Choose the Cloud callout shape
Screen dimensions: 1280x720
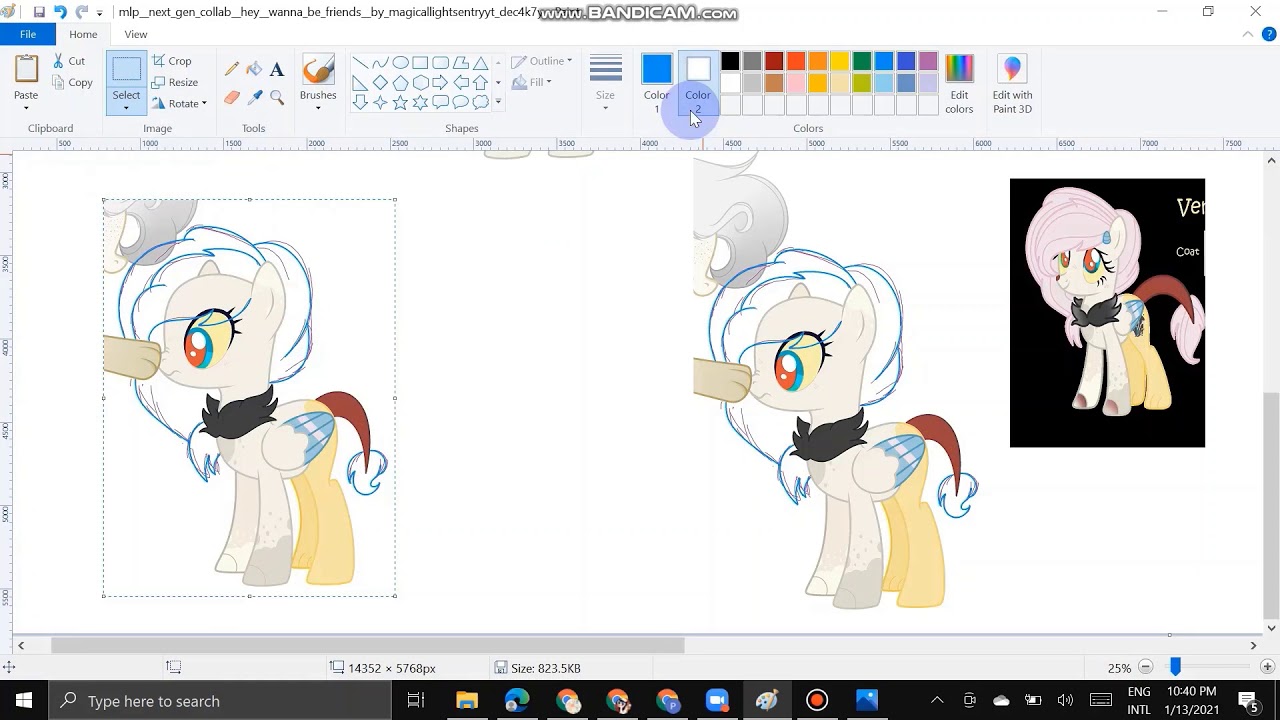click(480, 102)
